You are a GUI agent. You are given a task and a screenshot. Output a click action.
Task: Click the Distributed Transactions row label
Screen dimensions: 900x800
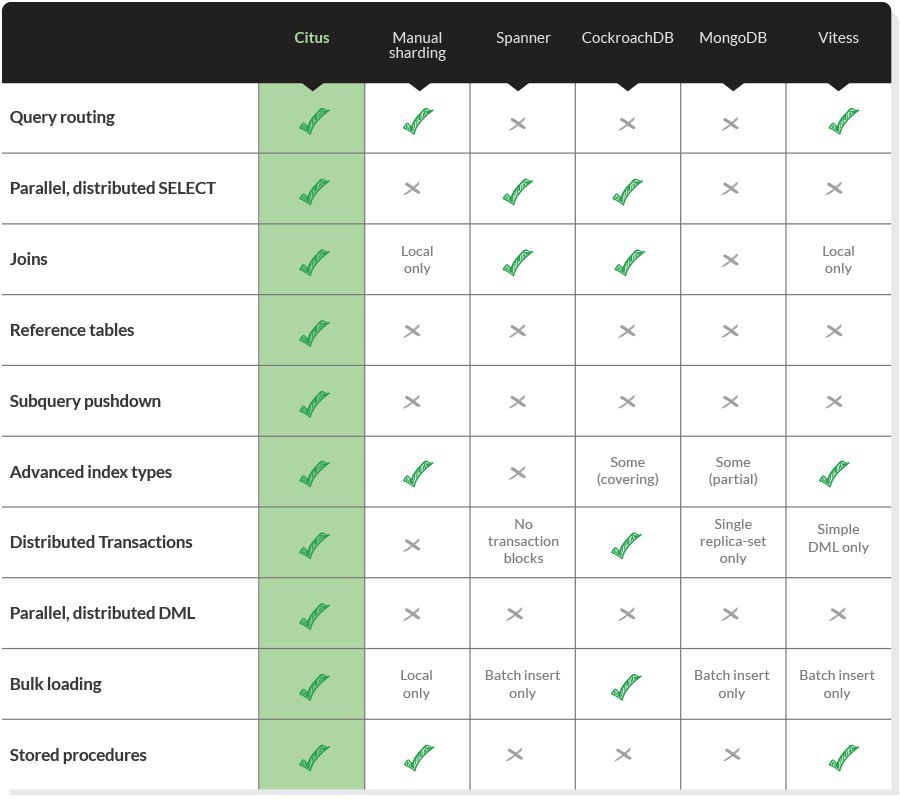pos(101,542)
